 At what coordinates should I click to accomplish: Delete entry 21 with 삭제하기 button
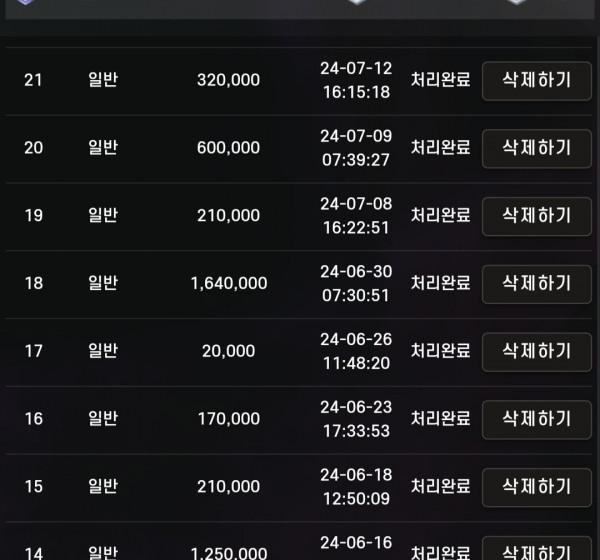[536, 81]
